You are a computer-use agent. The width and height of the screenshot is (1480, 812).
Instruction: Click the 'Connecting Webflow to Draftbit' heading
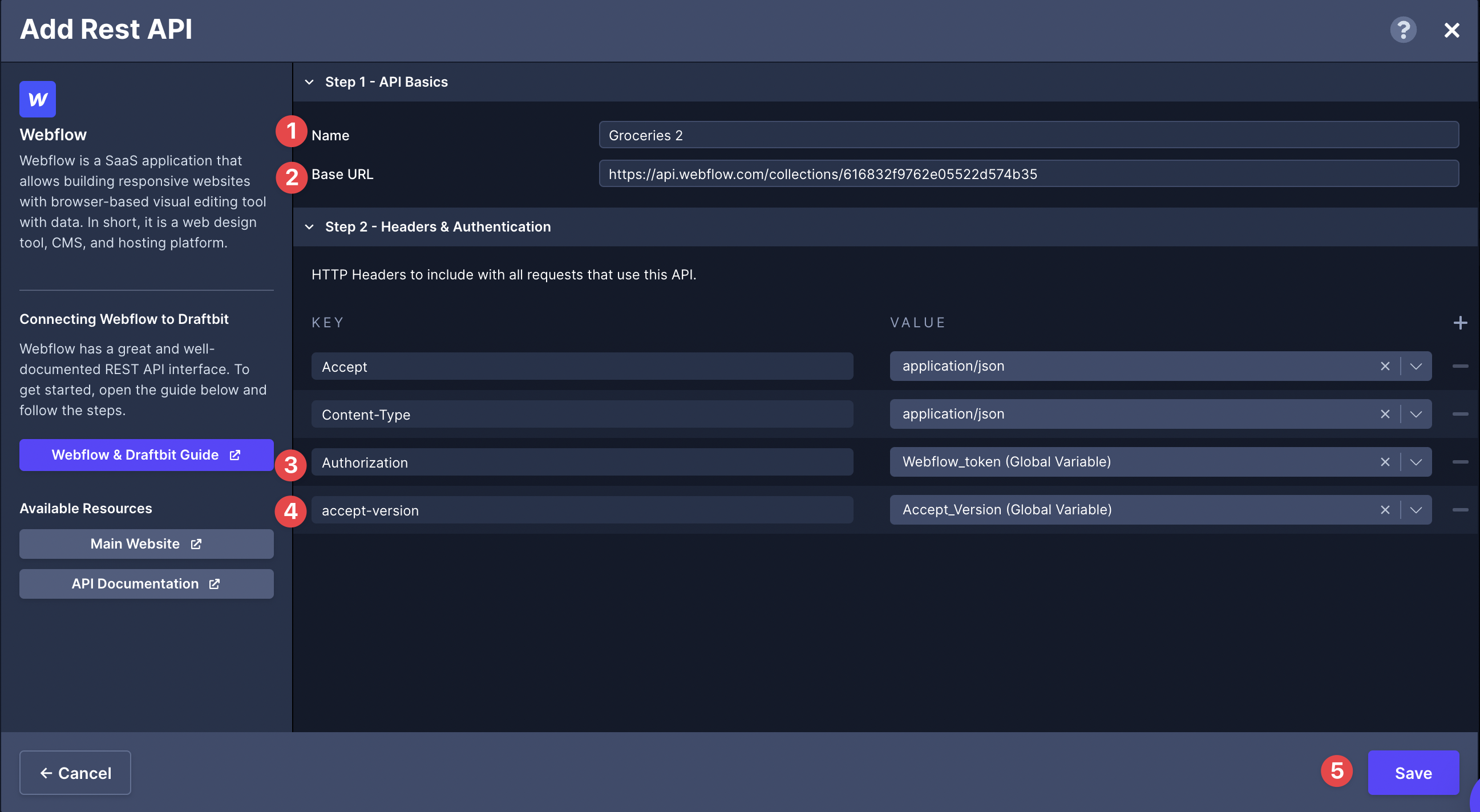click(x=124, y=319)
